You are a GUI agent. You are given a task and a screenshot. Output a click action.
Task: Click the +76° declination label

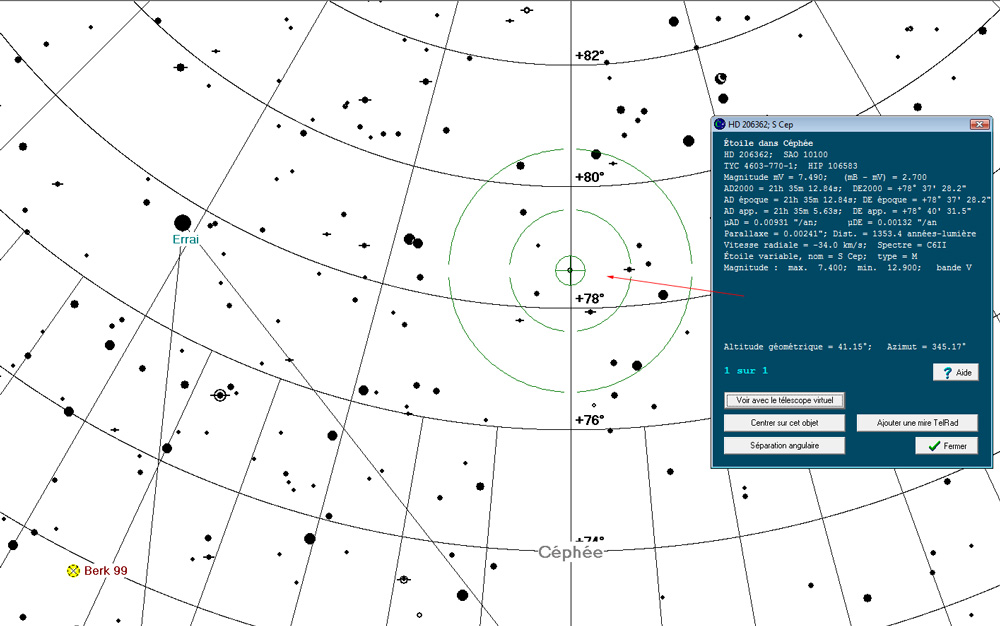[589, 419]
